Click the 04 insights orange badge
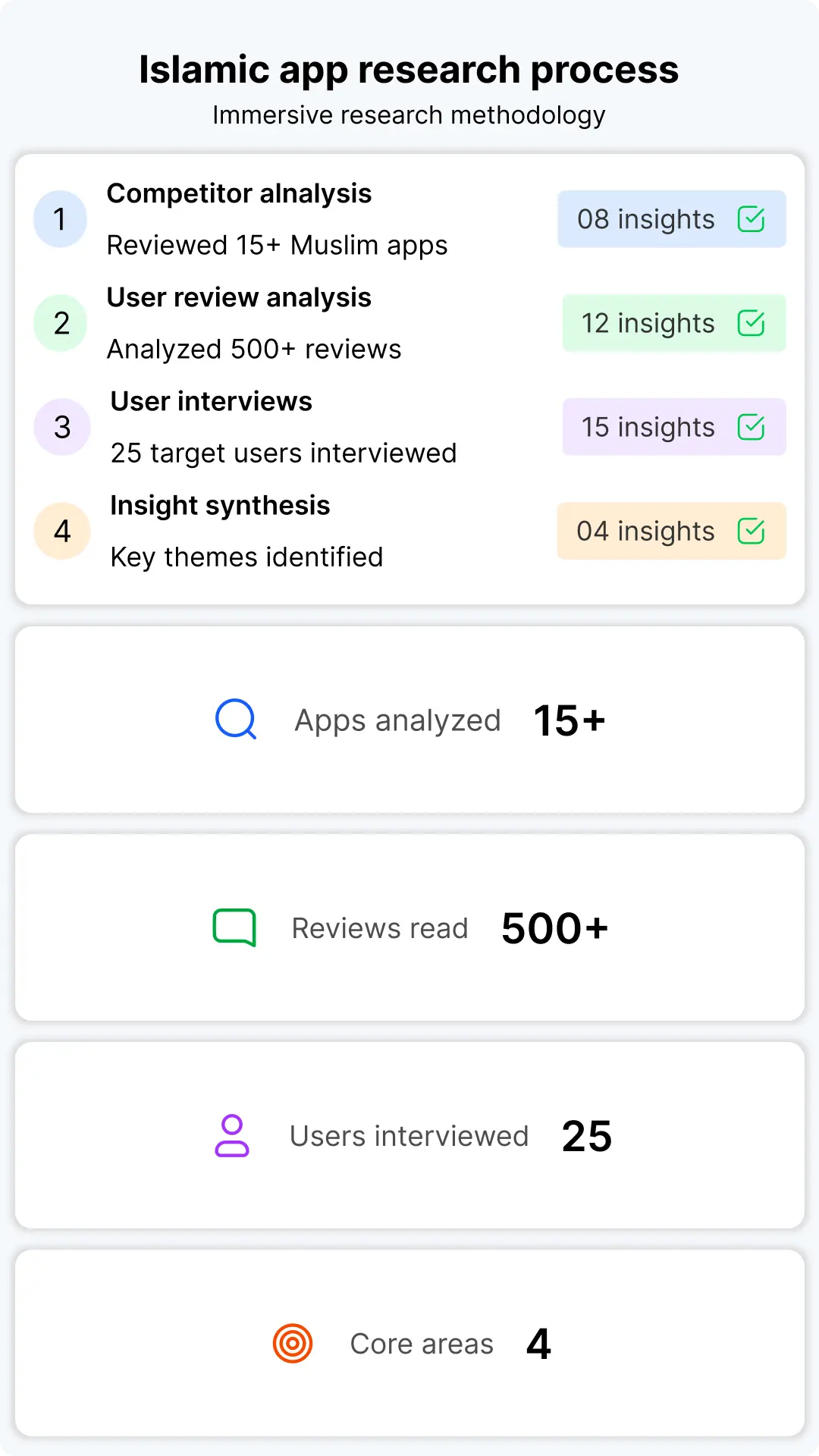Viewport: 819px width, 1456px height. [x=672, y=531]
